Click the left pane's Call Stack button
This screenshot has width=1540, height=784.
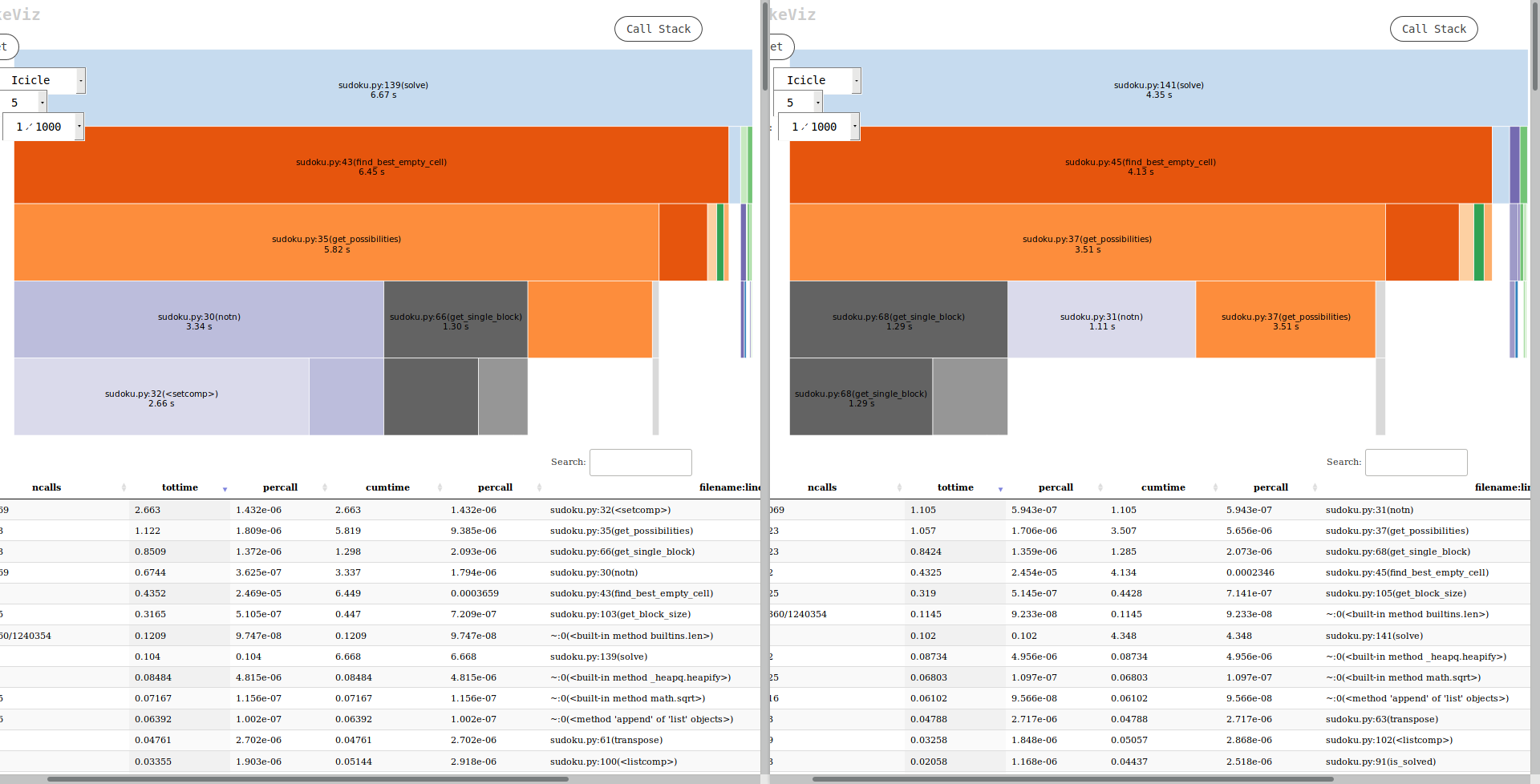coord(658,29)
